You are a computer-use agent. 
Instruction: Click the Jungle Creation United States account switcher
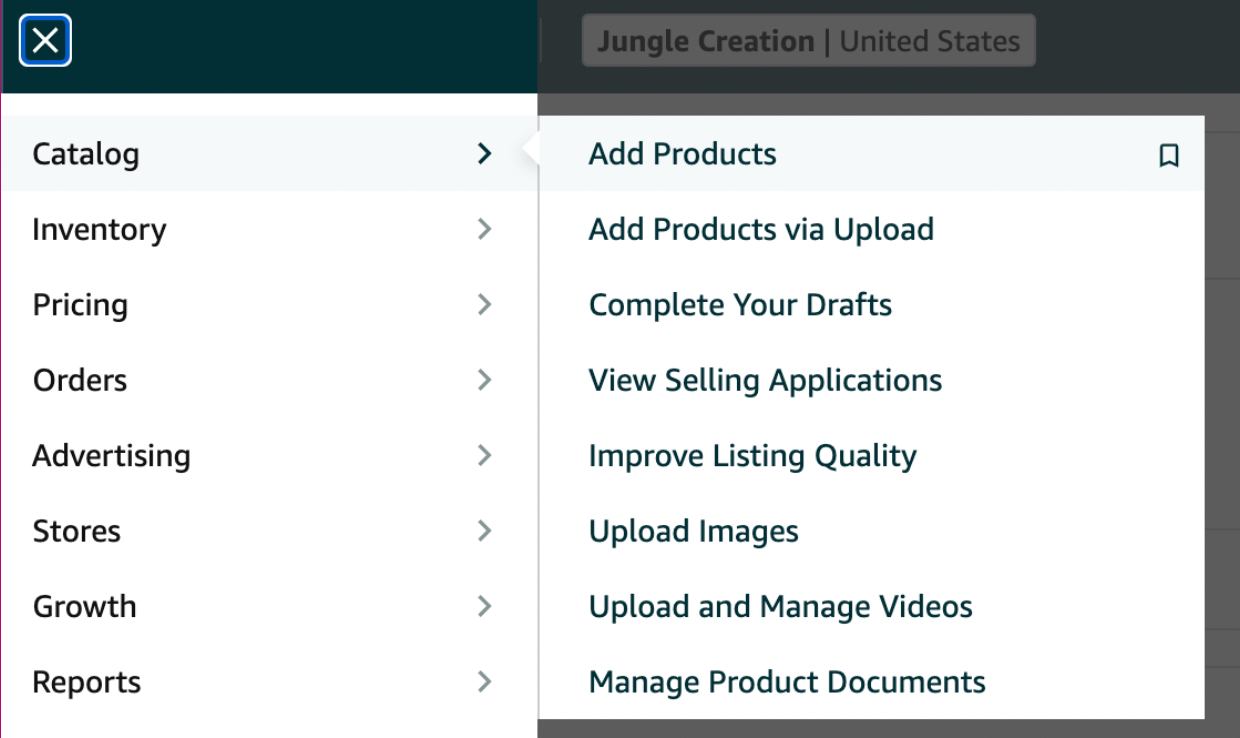tap(808, 41)
